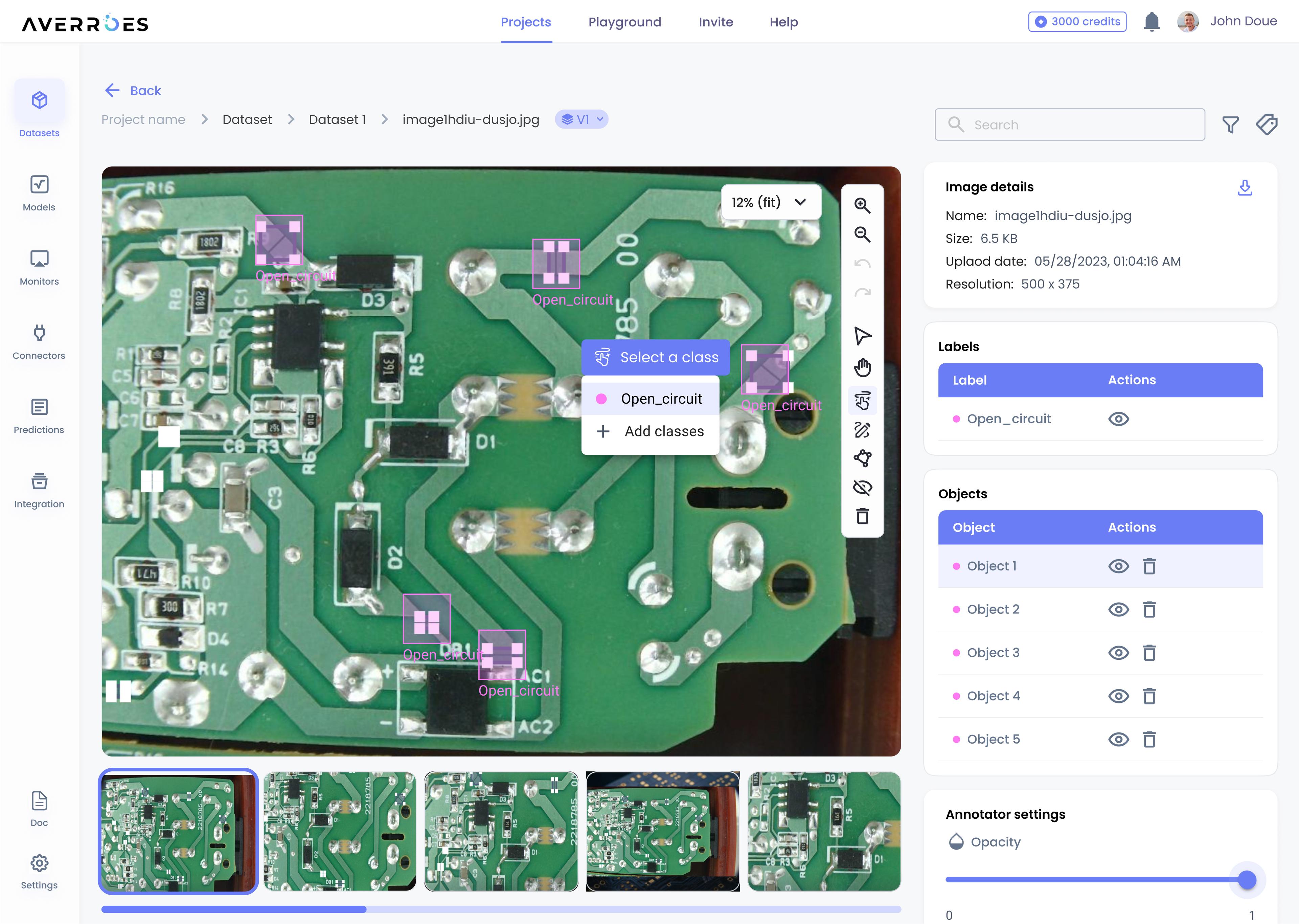
Task: Click the hide annotations crossed-eye tool
Action: click(862, 488)
